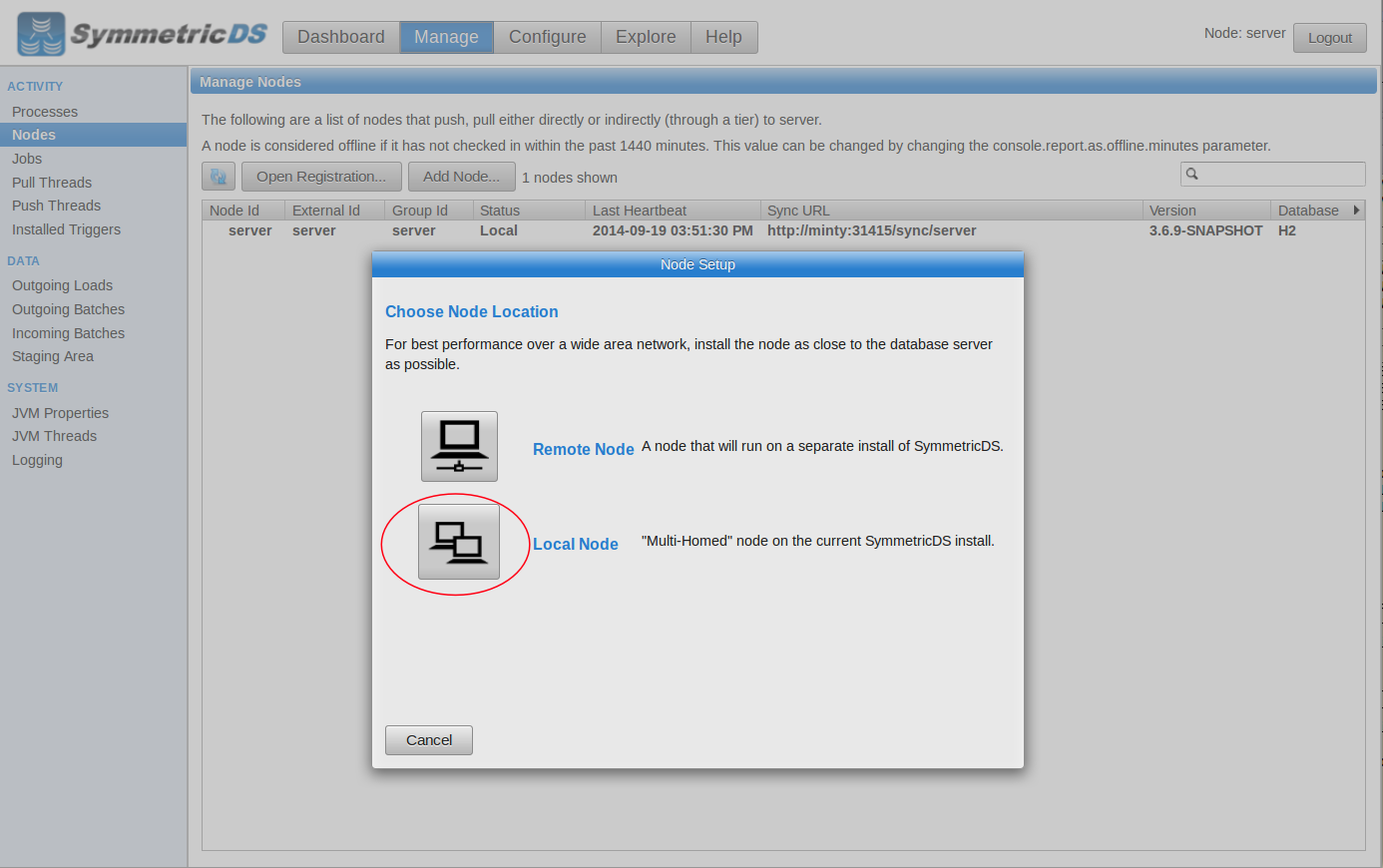This screenshot has width=1383, height=868.
Task: Open Push Threads in the sidebar
Action: point(56,206)
